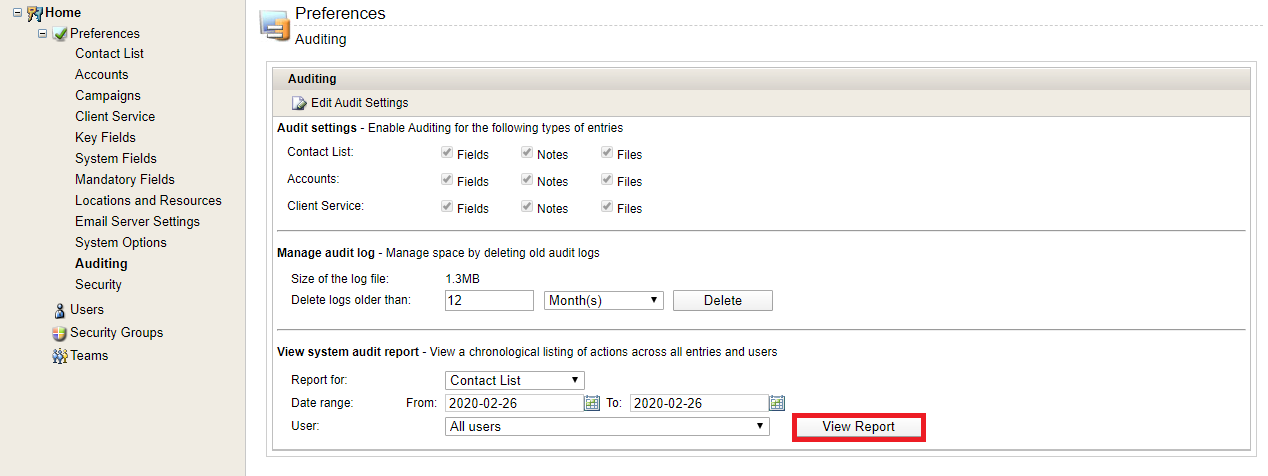
Task: Click the Delete logs button
Action: (723, 300)
